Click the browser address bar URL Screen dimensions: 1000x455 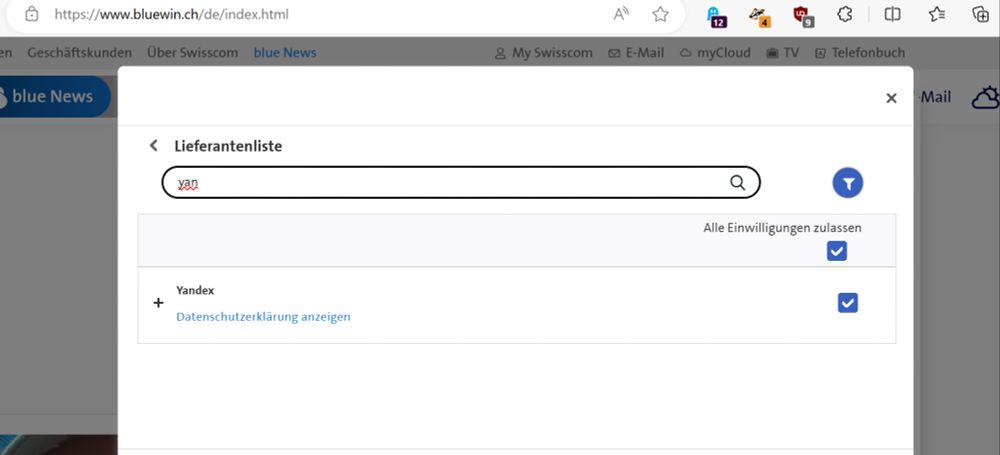pyautogui.click(x=172, y=14)
